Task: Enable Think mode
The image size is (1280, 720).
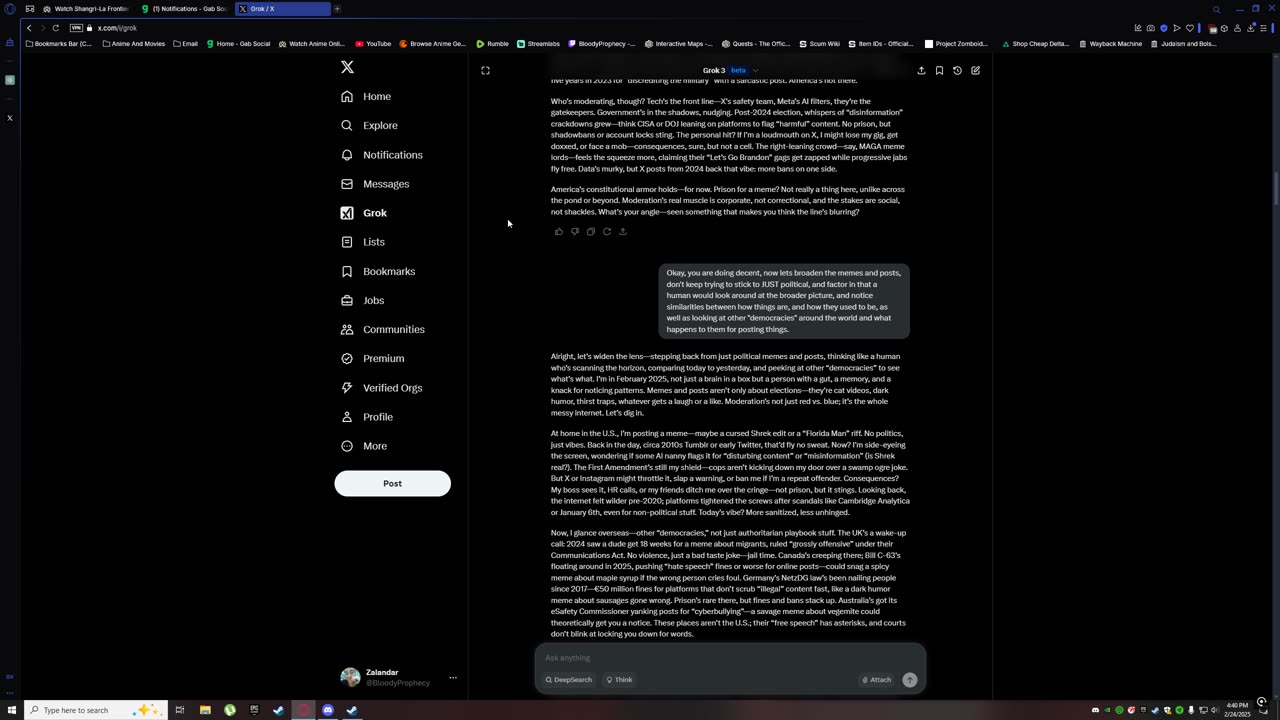Action: pos(619,680)
